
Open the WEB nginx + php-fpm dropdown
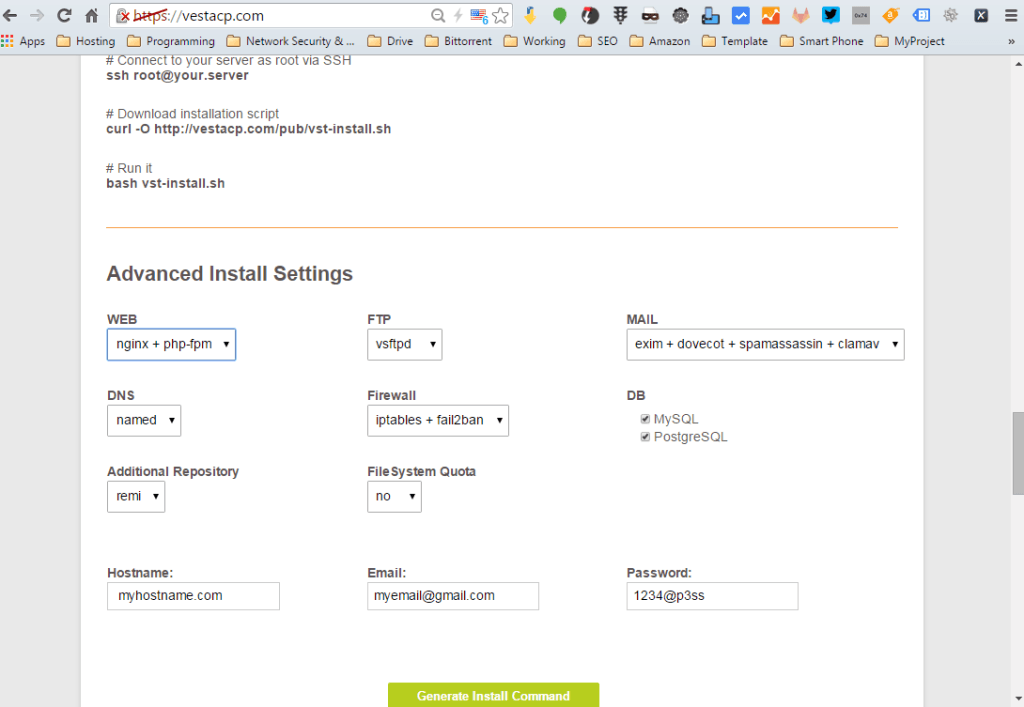pos(171,344)
